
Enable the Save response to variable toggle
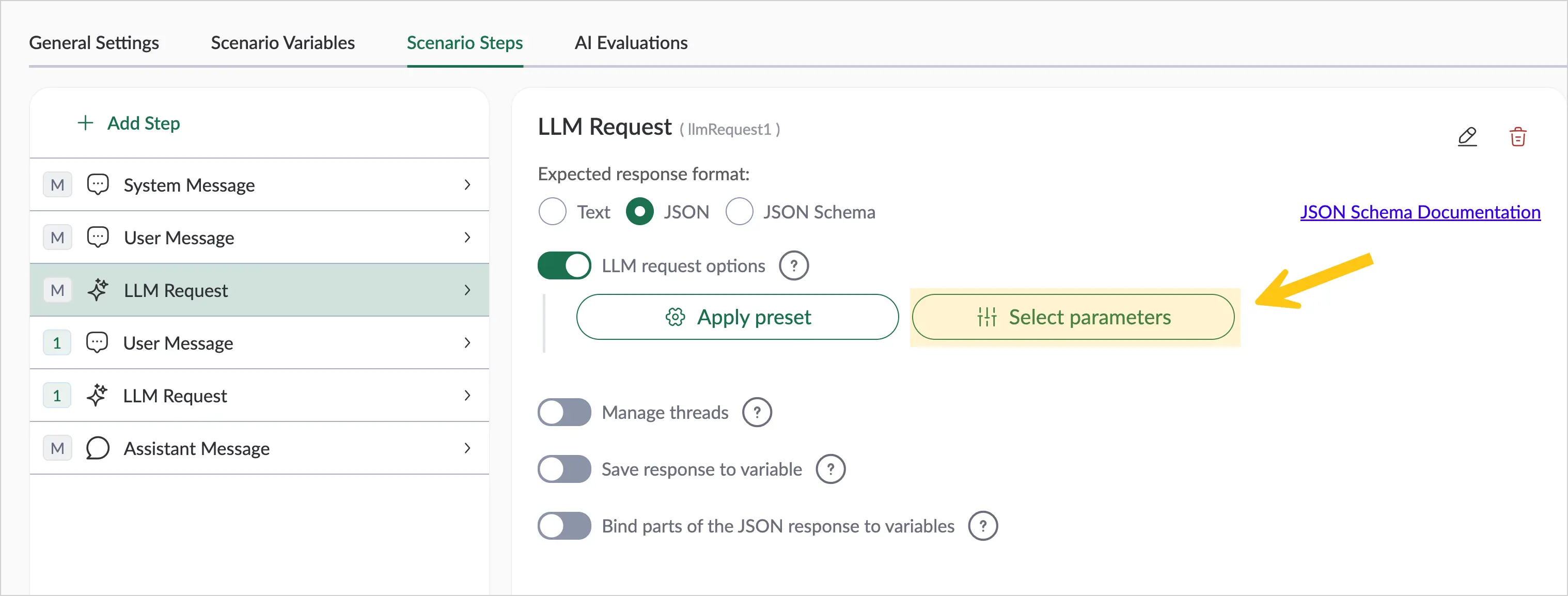click(x=565, y=469)
